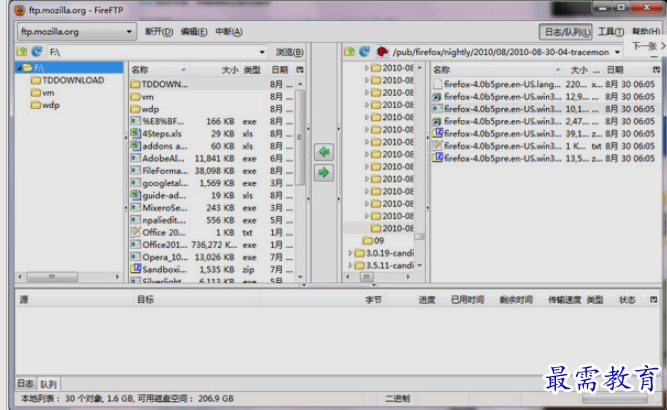Collapse the F:\ tree root node

19,68
